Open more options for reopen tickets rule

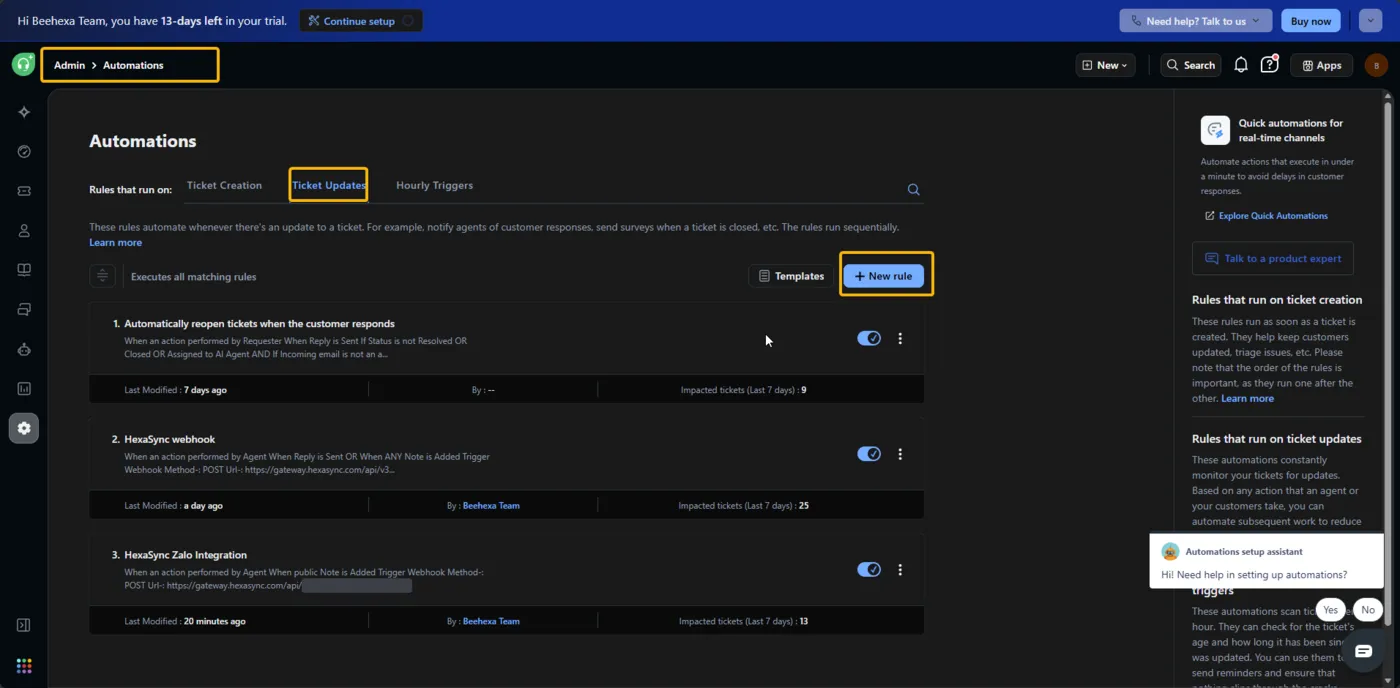(x=900, y=338)
